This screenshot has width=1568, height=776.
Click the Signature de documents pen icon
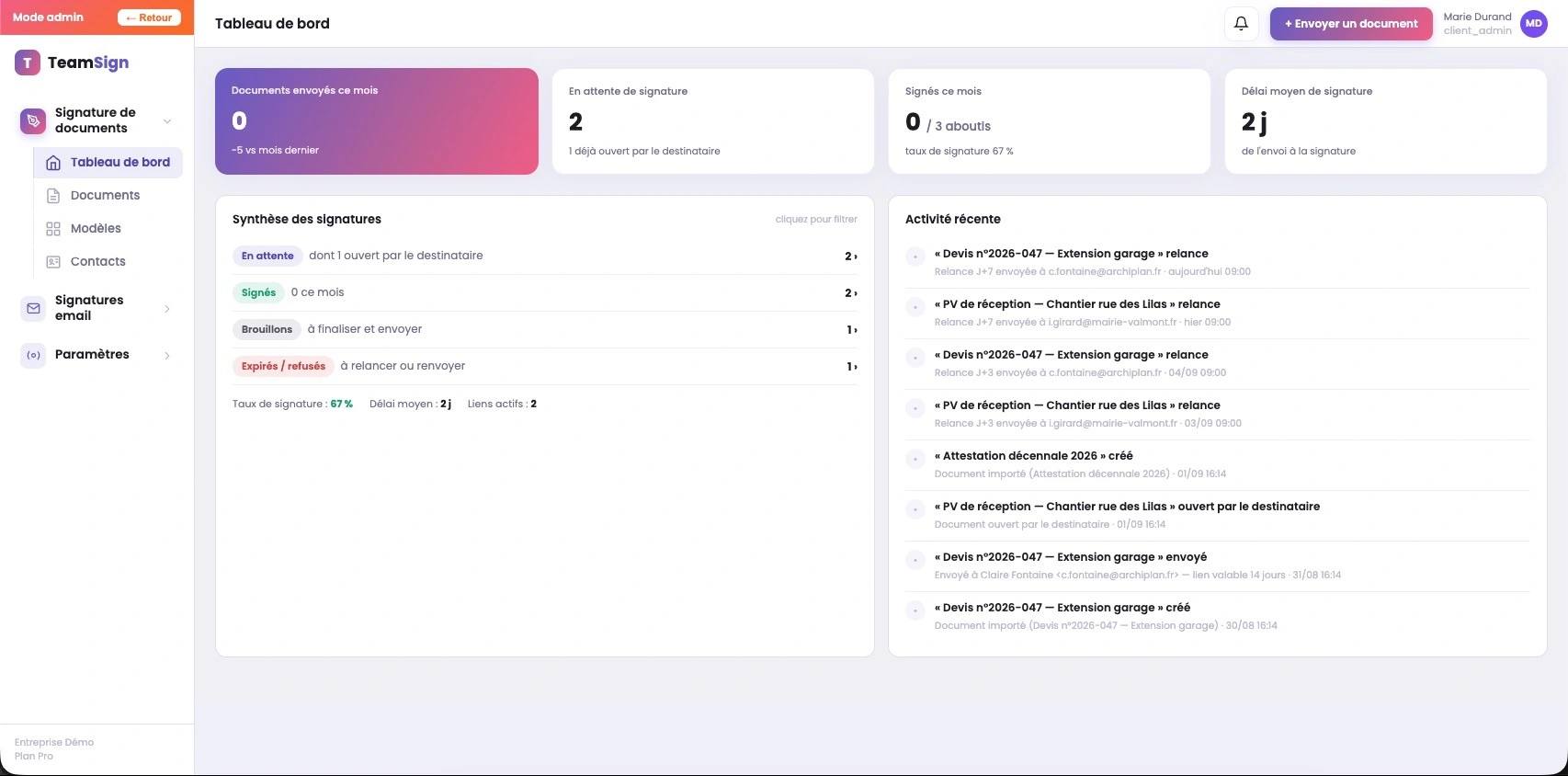33,120
